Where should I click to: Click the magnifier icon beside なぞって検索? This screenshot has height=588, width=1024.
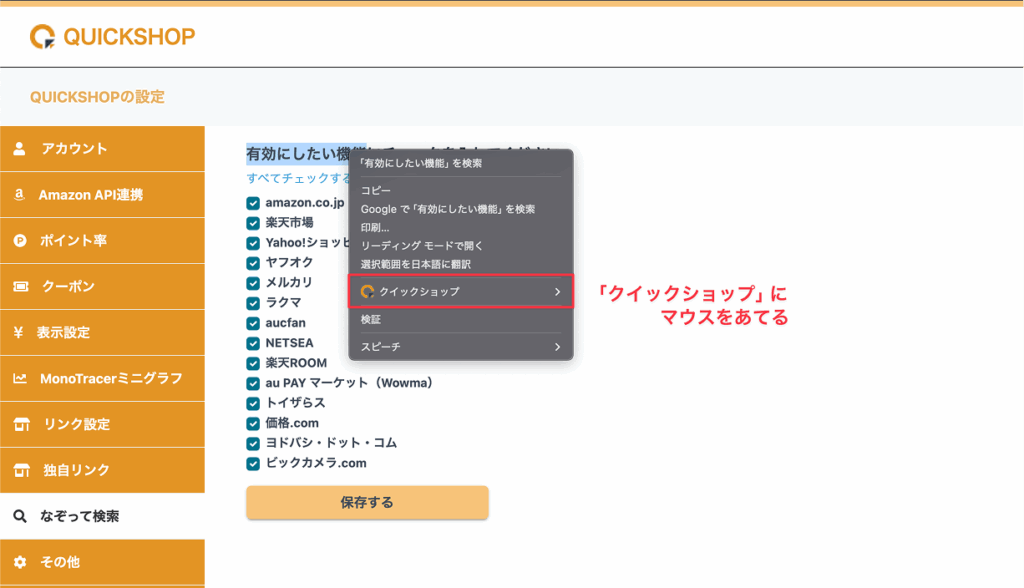pyautogui.click(x=20, y=516)
